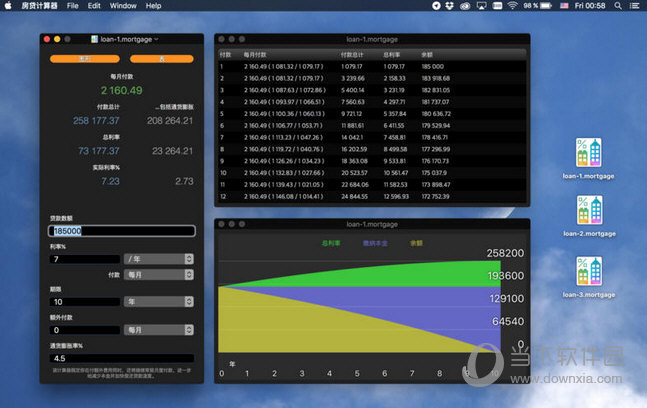647x408 pixels.
Task: Select row 6 showing 179 529.94 balance
Action: (x=372, y=126)
